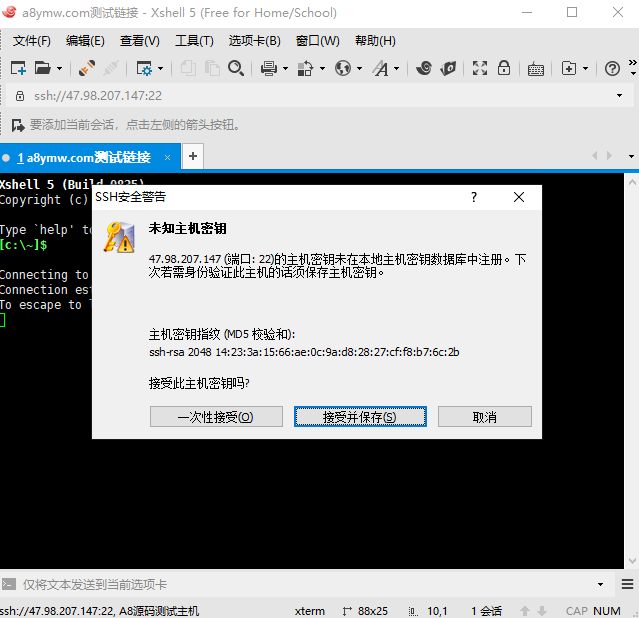The height and width of the screenshot is (618, 639).
Task: Expand the toolbar overflow chevron
Action: pyautogui.click(x=632, y=63)
